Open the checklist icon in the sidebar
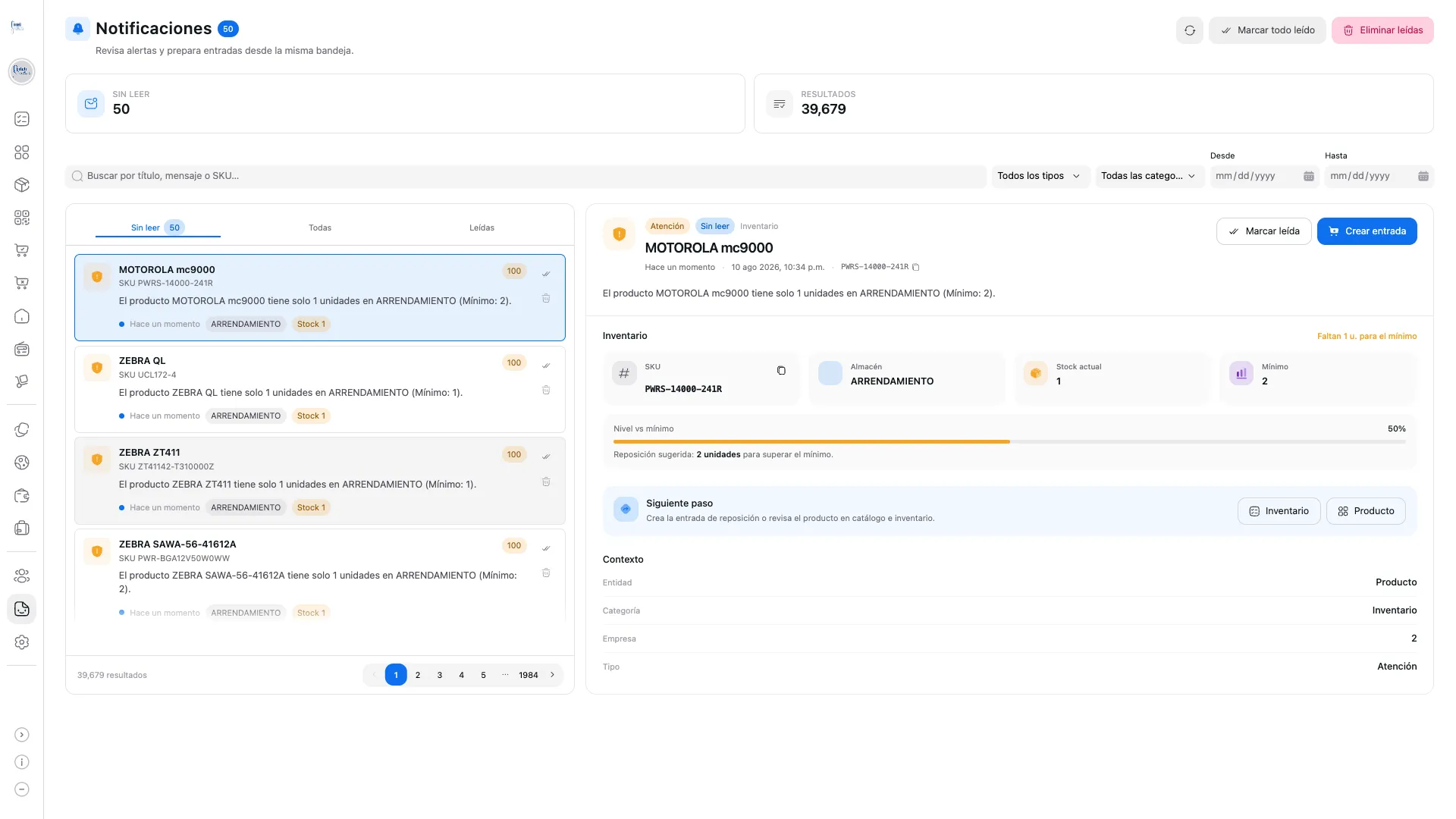Viewport: 1456px width, 819px height. pos(22,119)
